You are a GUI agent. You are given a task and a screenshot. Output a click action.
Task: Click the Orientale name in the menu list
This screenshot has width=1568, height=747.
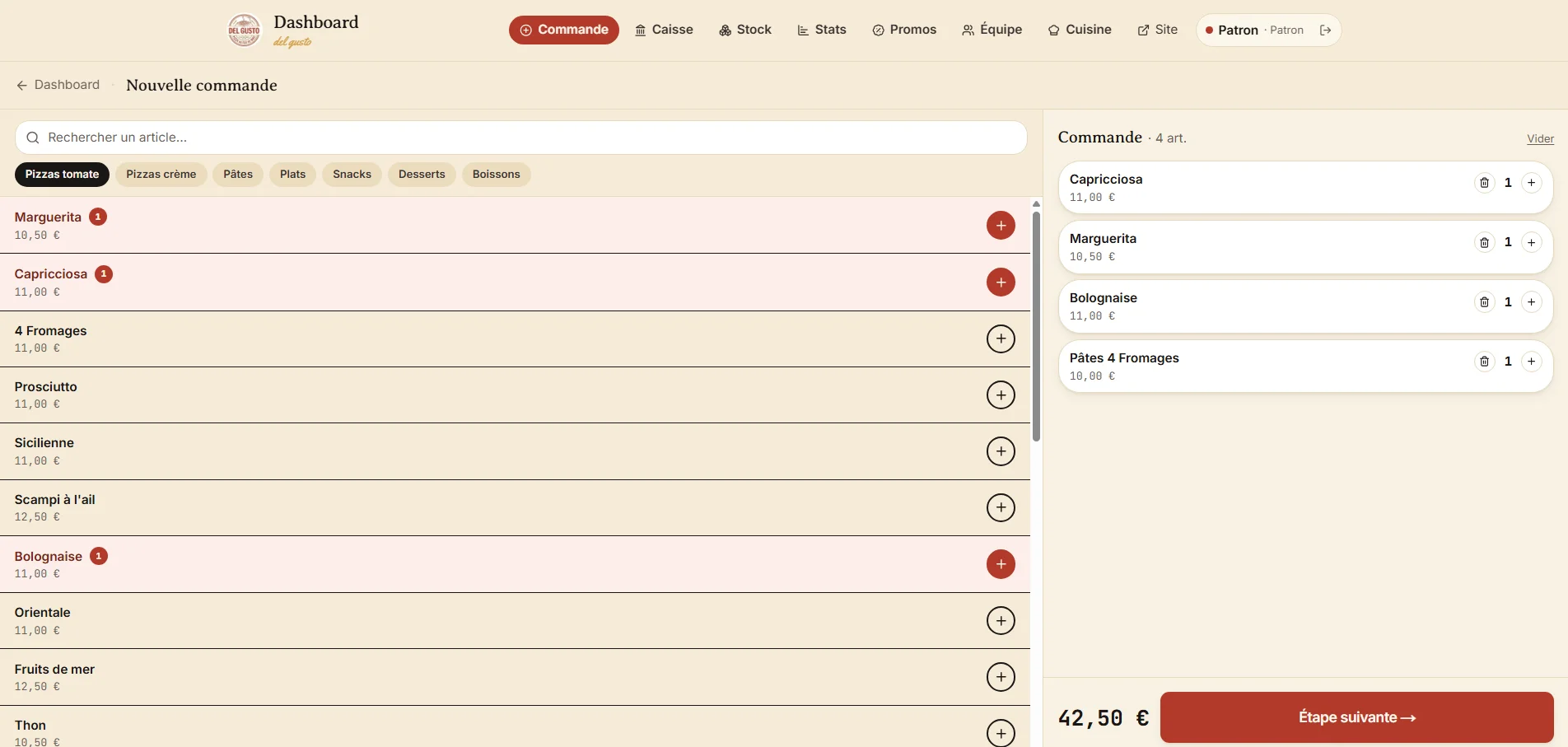[42, 613]
